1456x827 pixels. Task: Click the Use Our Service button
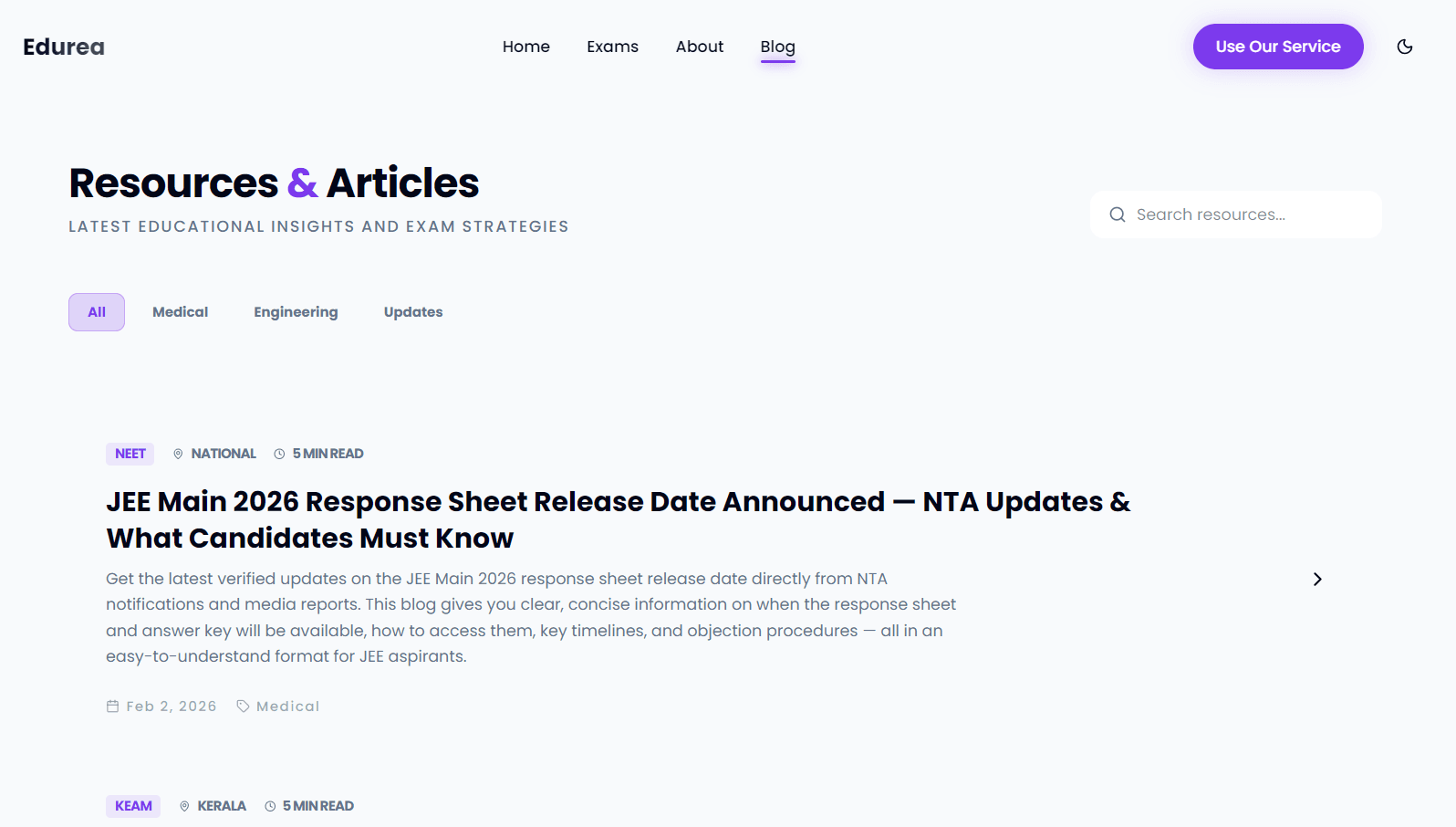(1278, 47)
